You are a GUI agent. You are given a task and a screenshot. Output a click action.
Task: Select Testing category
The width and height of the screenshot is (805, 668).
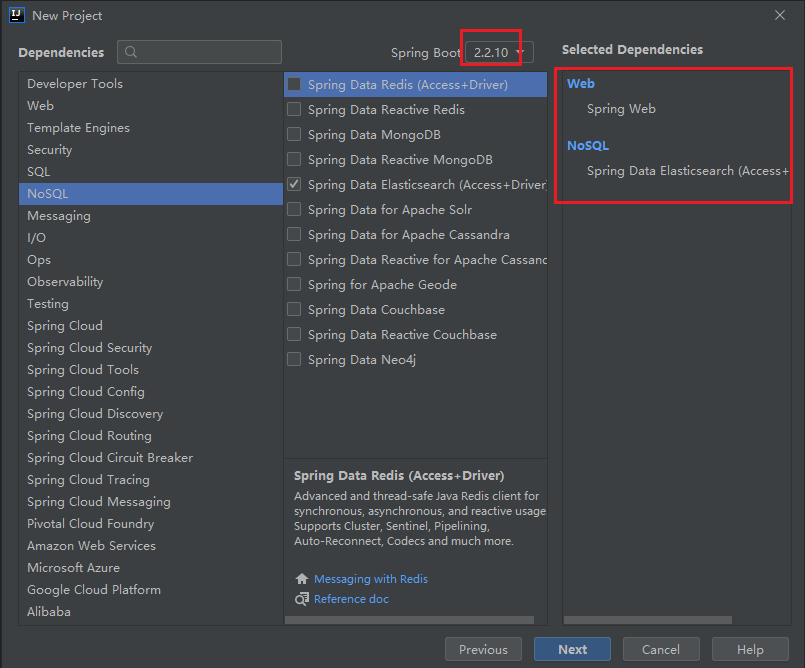point(151,304)
